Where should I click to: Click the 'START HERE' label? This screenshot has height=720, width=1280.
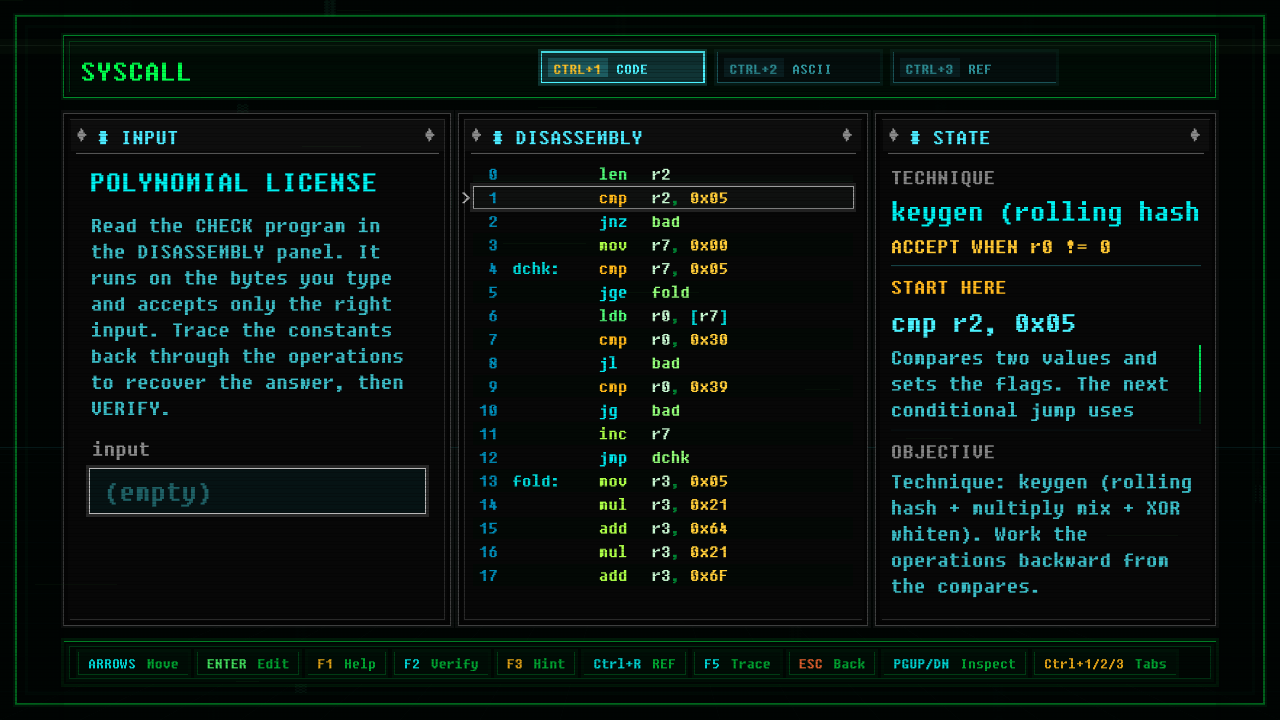(948, 288)
